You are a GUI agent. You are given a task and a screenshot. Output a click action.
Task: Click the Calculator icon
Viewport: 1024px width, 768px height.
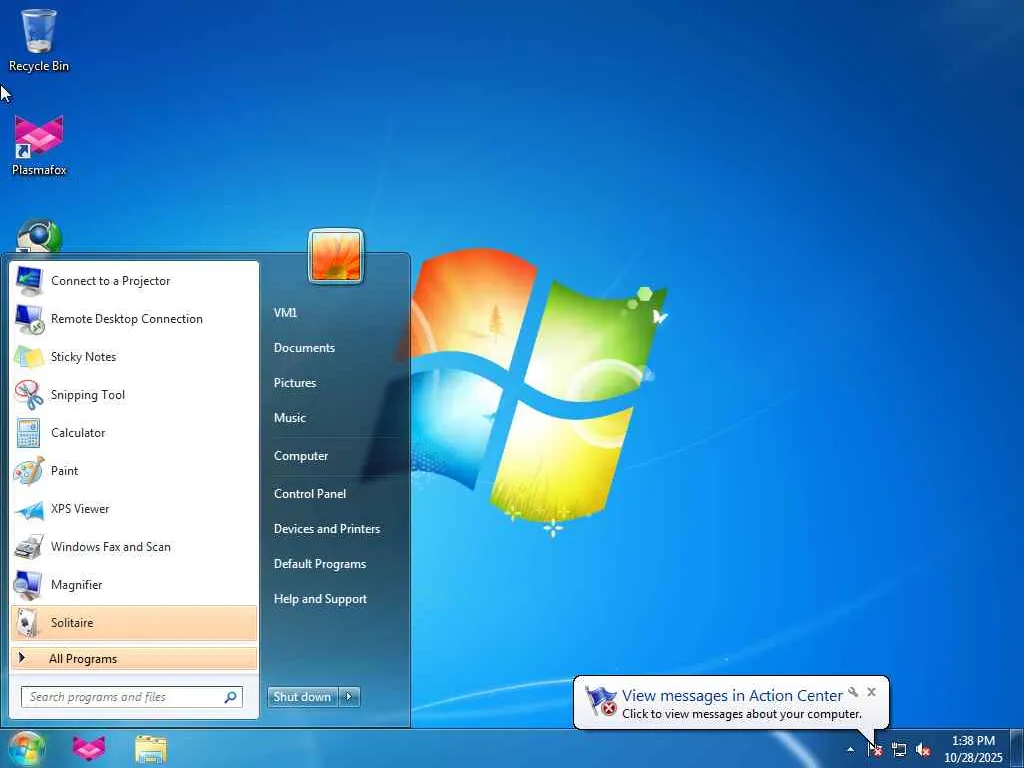29,432
